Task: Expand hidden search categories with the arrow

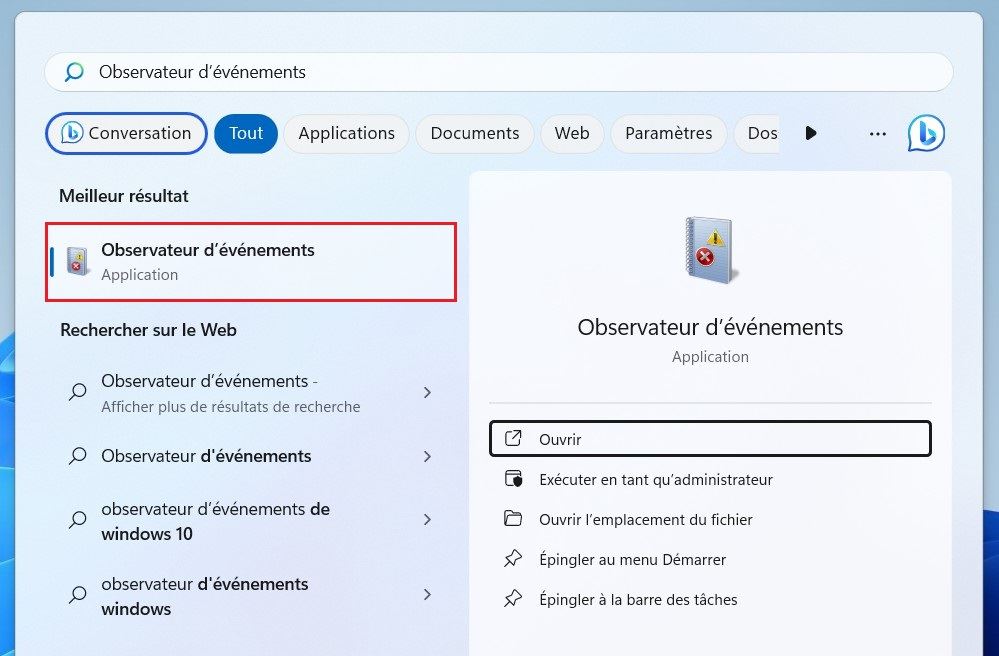Action: pos(811,133)
